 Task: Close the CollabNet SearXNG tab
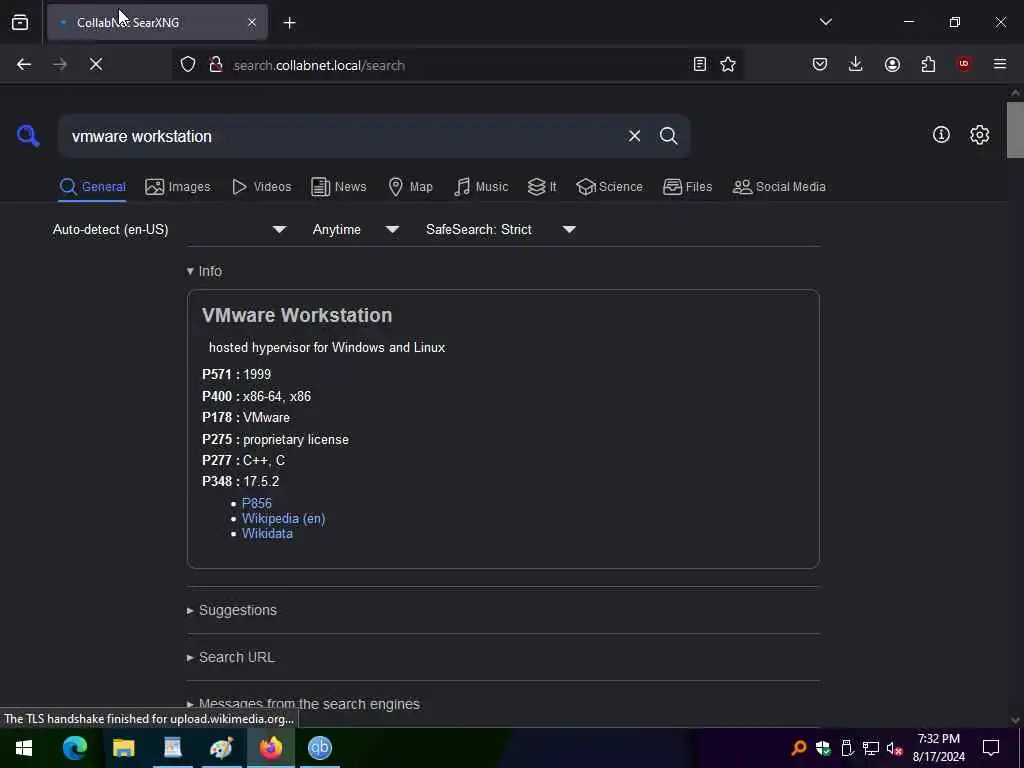point(252,22)
